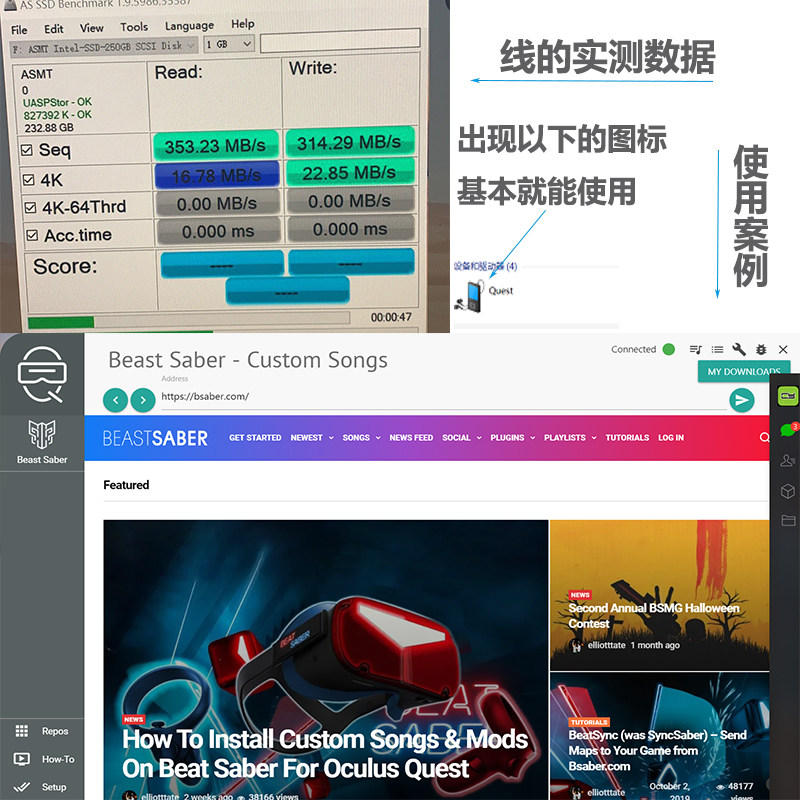This screenshot has width=800, height=800.
Task: Click the 4K read 16.78 MB/s result
Action: pos(216,176)
